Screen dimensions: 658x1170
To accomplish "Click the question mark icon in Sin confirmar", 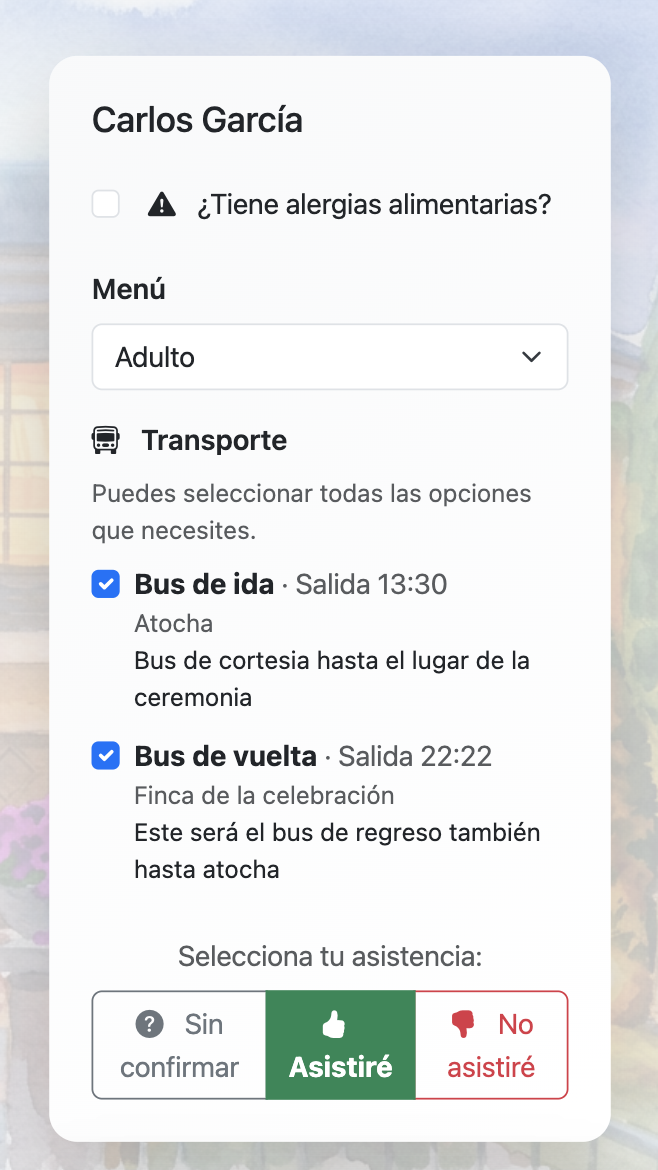I will coord(149,1024).
